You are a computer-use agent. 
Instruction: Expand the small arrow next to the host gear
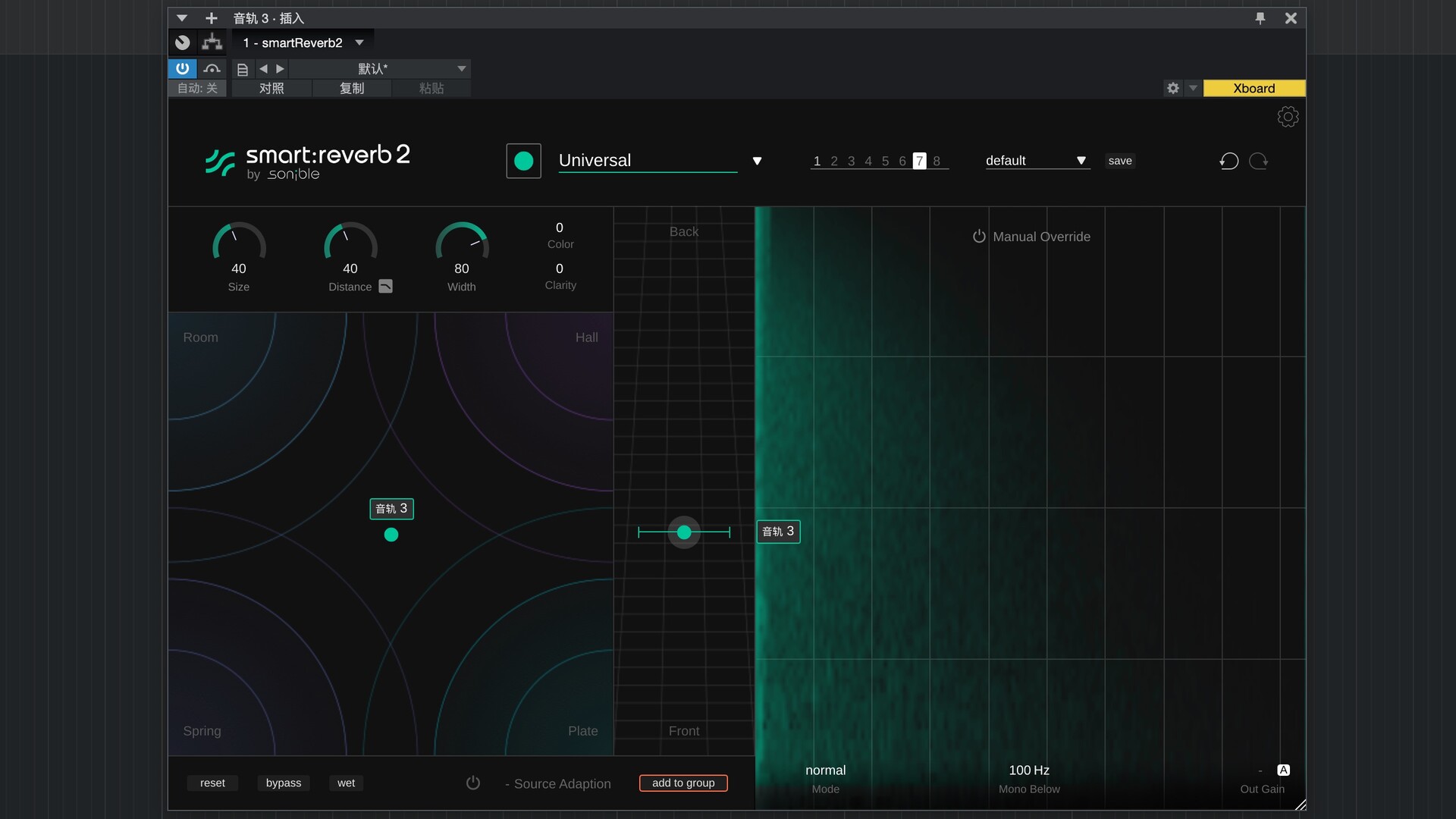1193,88
